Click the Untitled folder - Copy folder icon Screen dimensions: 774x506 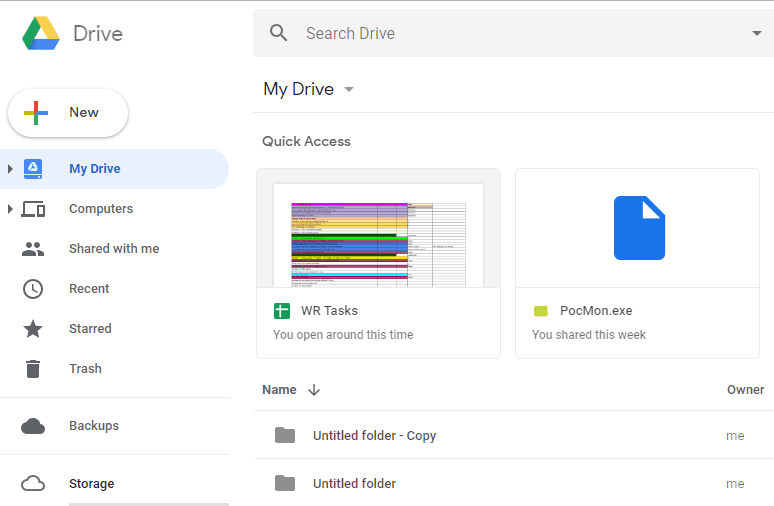click(x=285, y=435)
